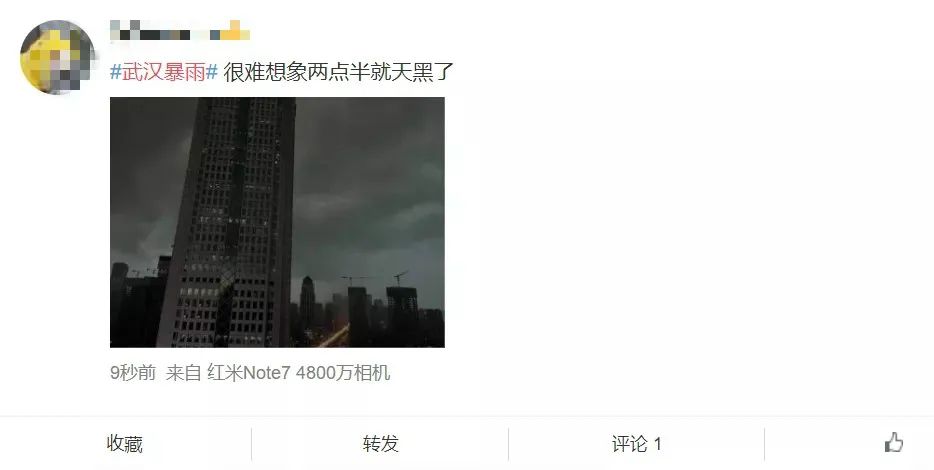This screenshot has width=934, height=470.
Task: Click the 9秒前 timestamp
Action: (133, 373)
